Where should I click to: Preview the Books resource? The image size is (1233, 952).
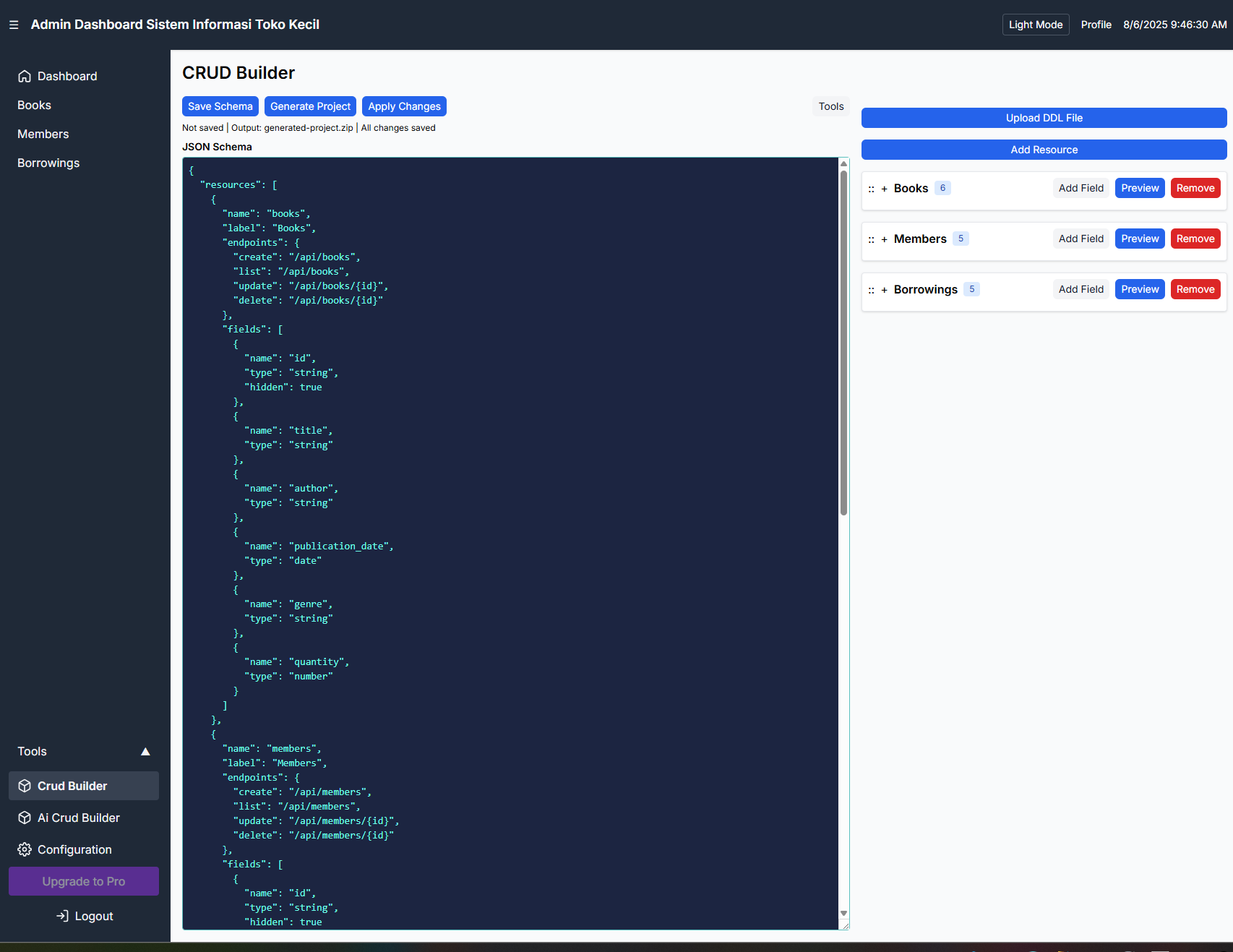(x=1140, y=188)
